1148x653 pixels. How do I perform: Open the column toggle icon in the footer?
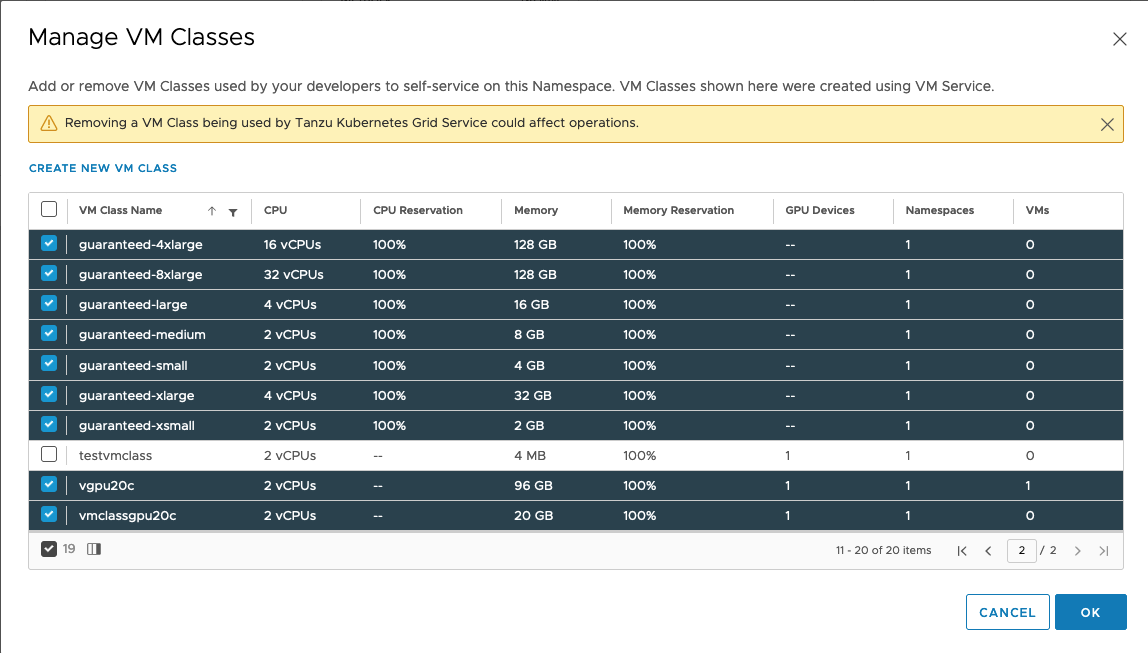pyautogui.click(x=94, y=549)
